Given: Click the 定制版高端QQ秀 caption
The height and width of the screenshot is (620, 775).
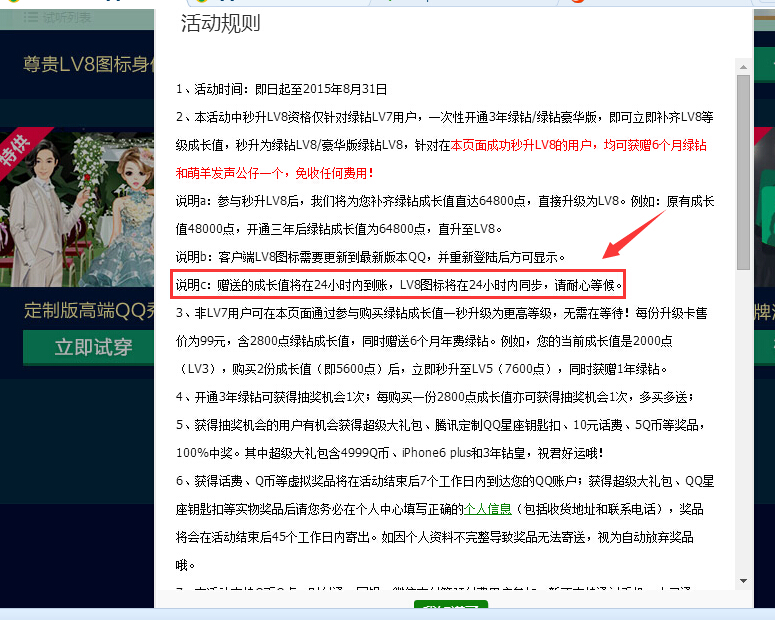Looking at the screenshot, I should coord(89,310).
